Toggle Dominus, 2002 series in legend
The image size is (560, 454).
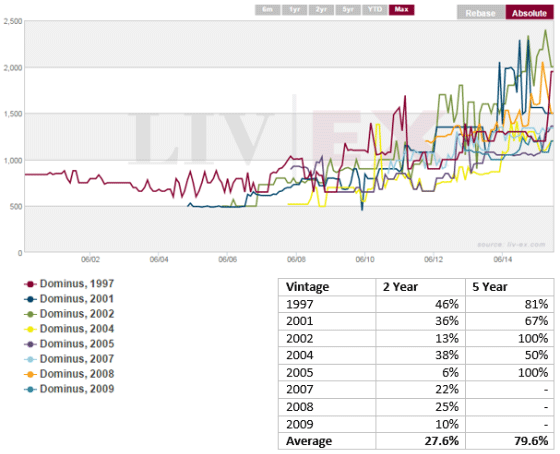click(x=69, y=314)
